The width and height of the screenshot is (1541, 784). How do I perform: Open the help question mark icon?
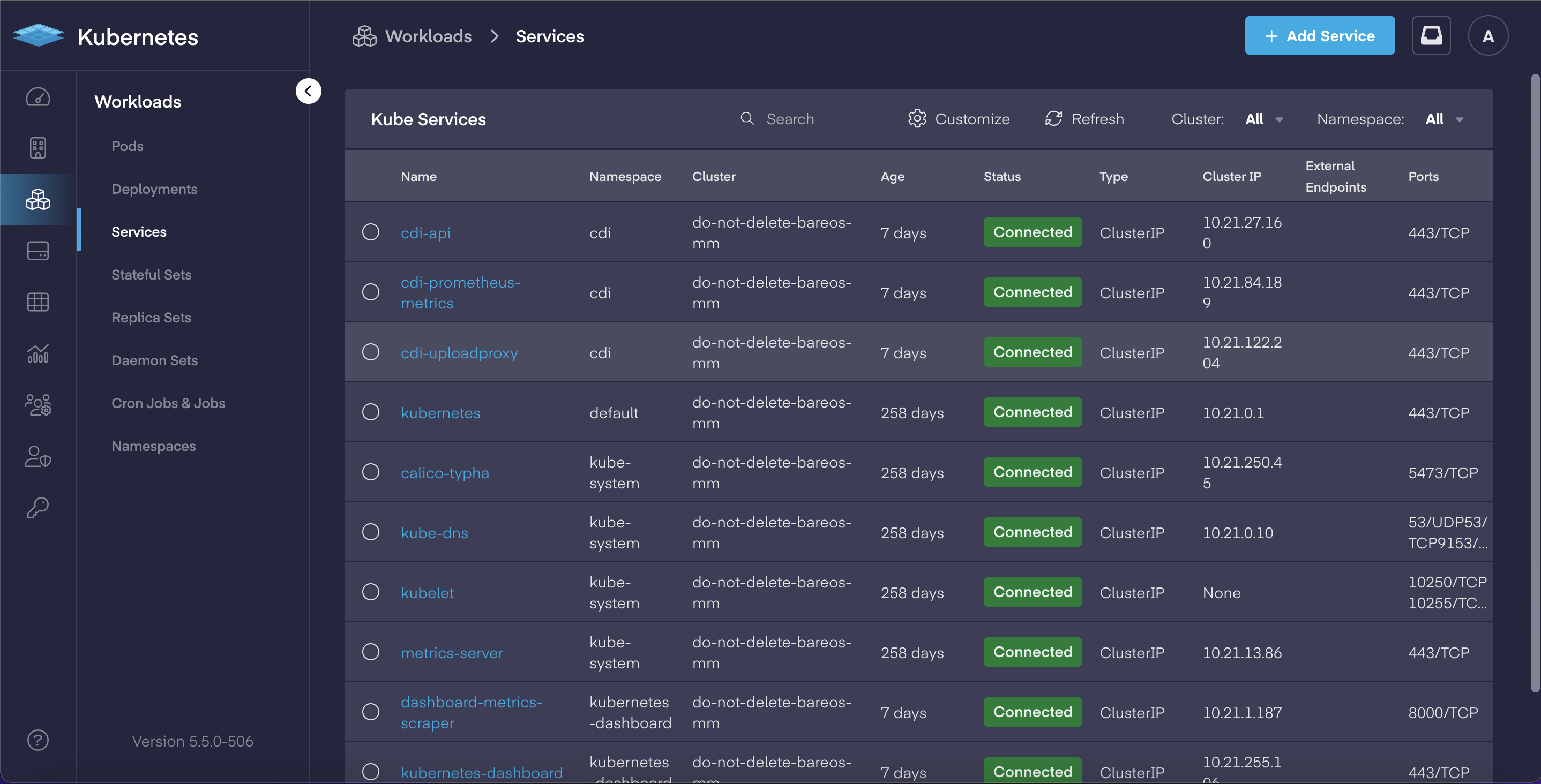pyautogui.click(x=38, y=740)
